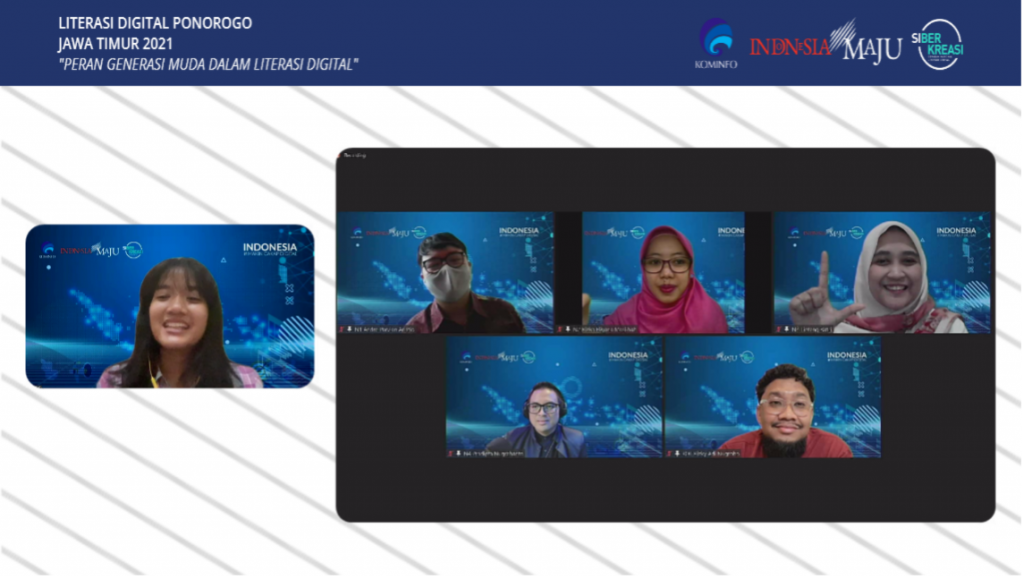Click the Indonesia Maju logo in the header
Image resolution: width=1024 pixels, height=579 pixels.
(825, 45)
